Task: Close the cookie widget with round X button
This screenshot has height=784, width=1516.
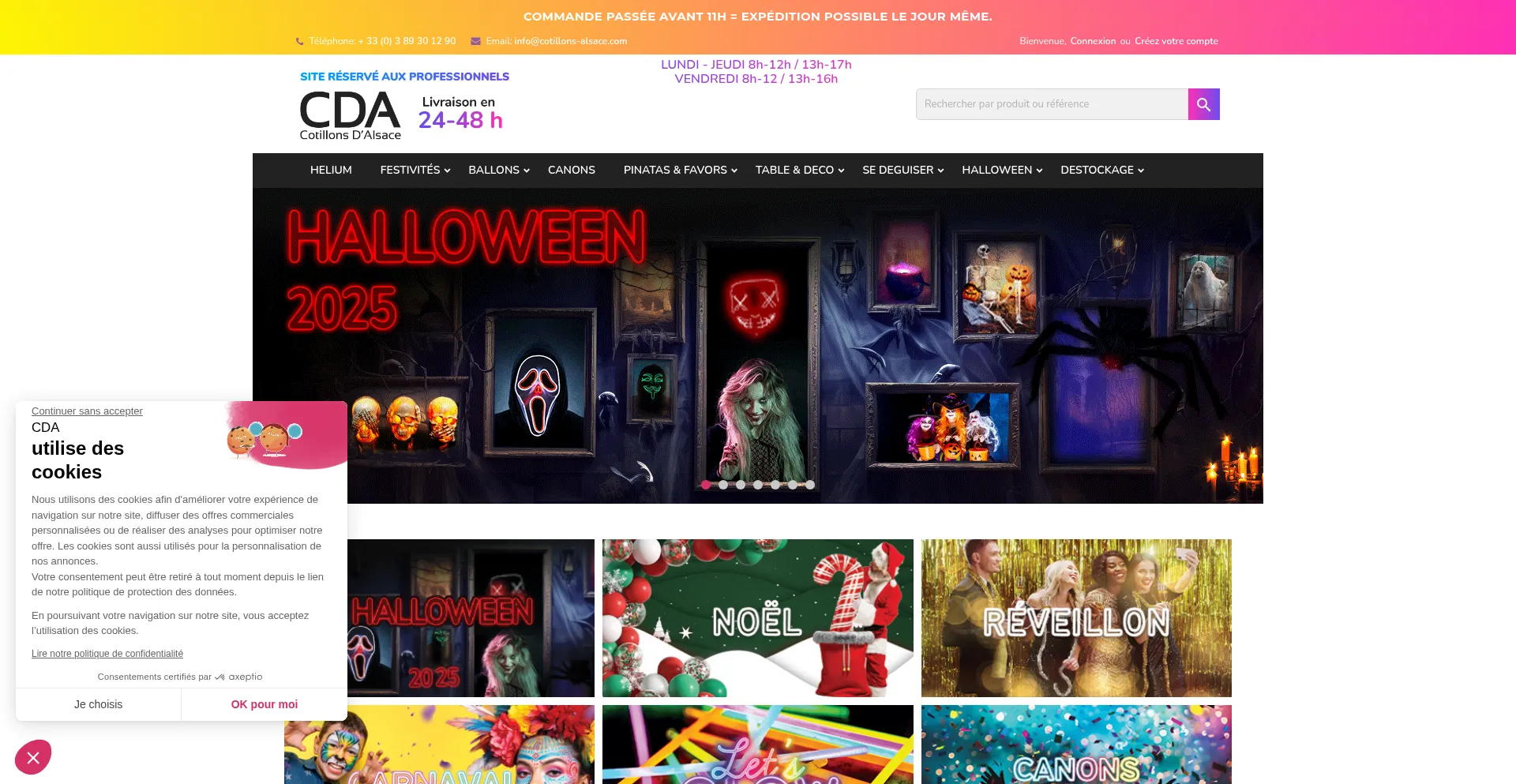Action: [x=33, y=758]
